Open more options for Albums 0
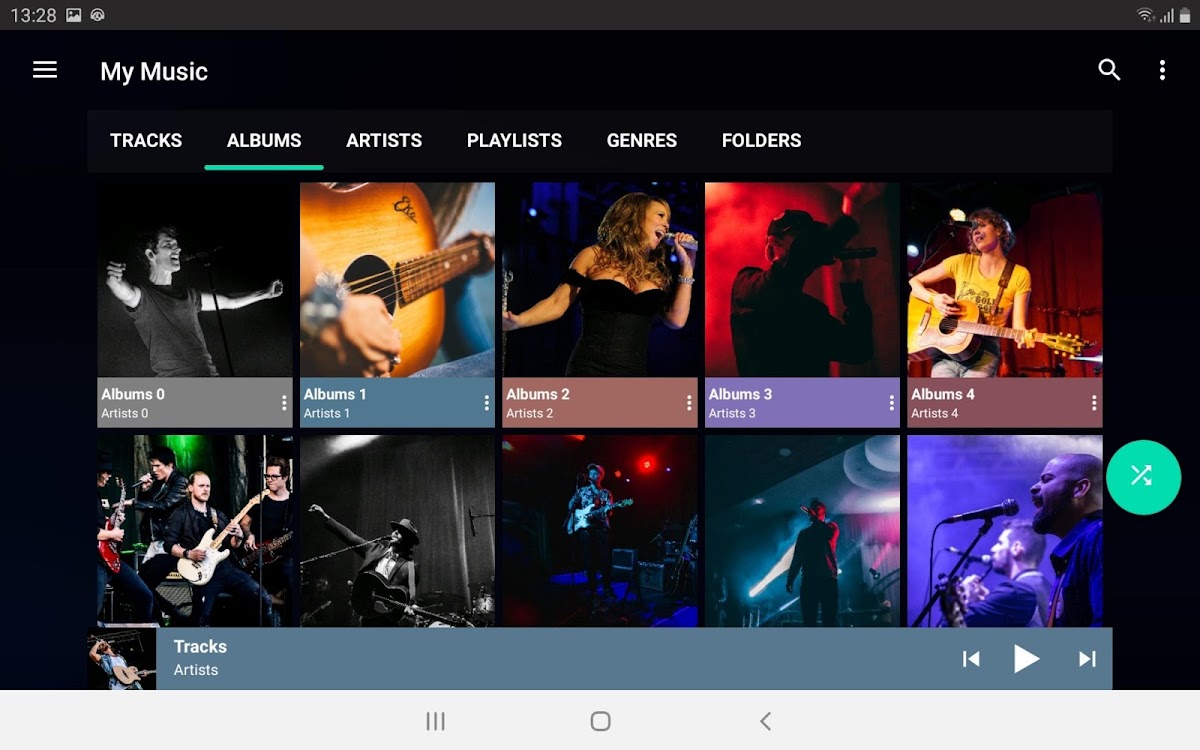The height and width of the screenshot is (750, 1200). pyautogui.click(x=284, y=403)
